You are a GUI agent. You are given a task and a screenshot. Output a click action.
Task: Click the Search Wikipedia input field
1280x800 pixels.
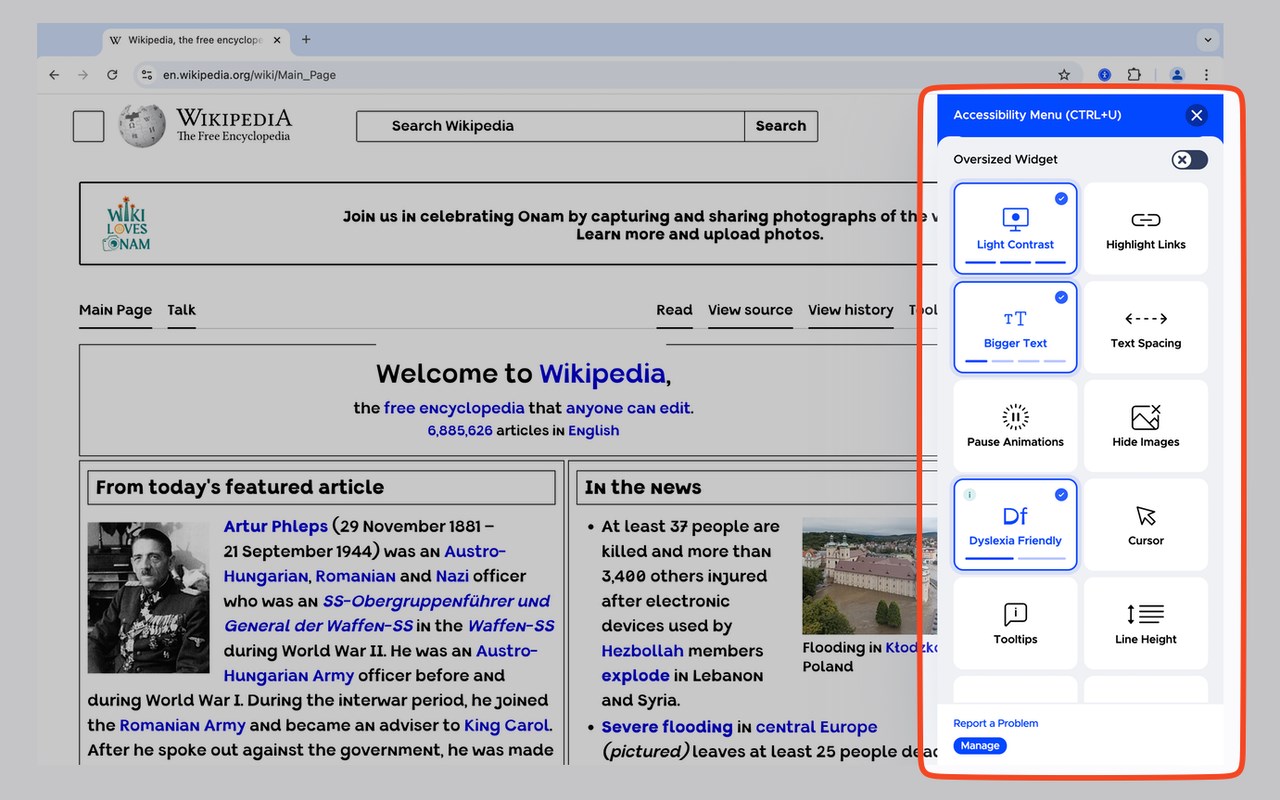[551, 126]
